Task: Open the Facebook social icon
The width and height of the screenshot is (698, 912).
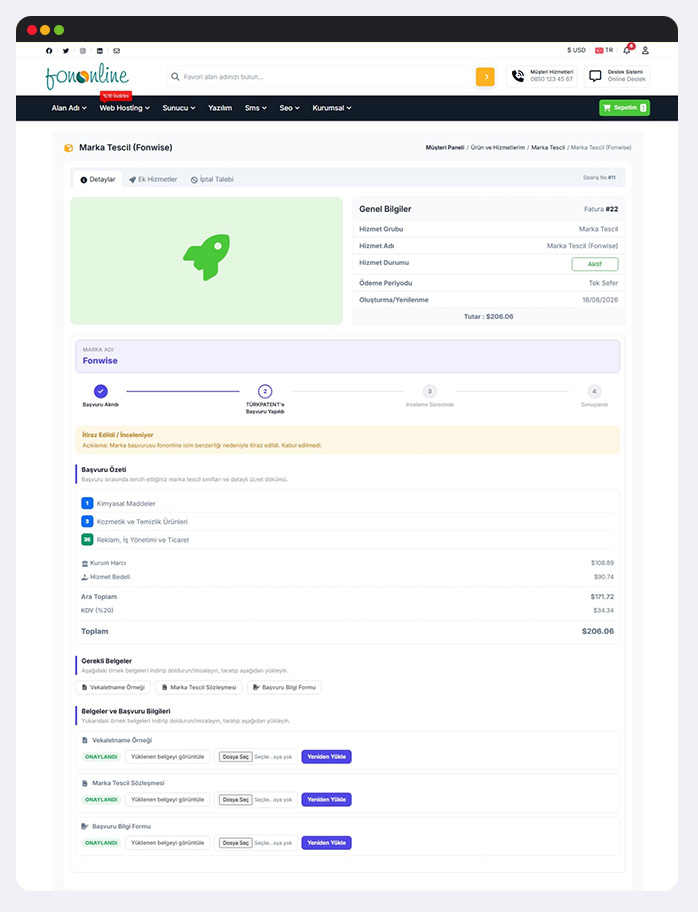Action: [x=49, y=51]
